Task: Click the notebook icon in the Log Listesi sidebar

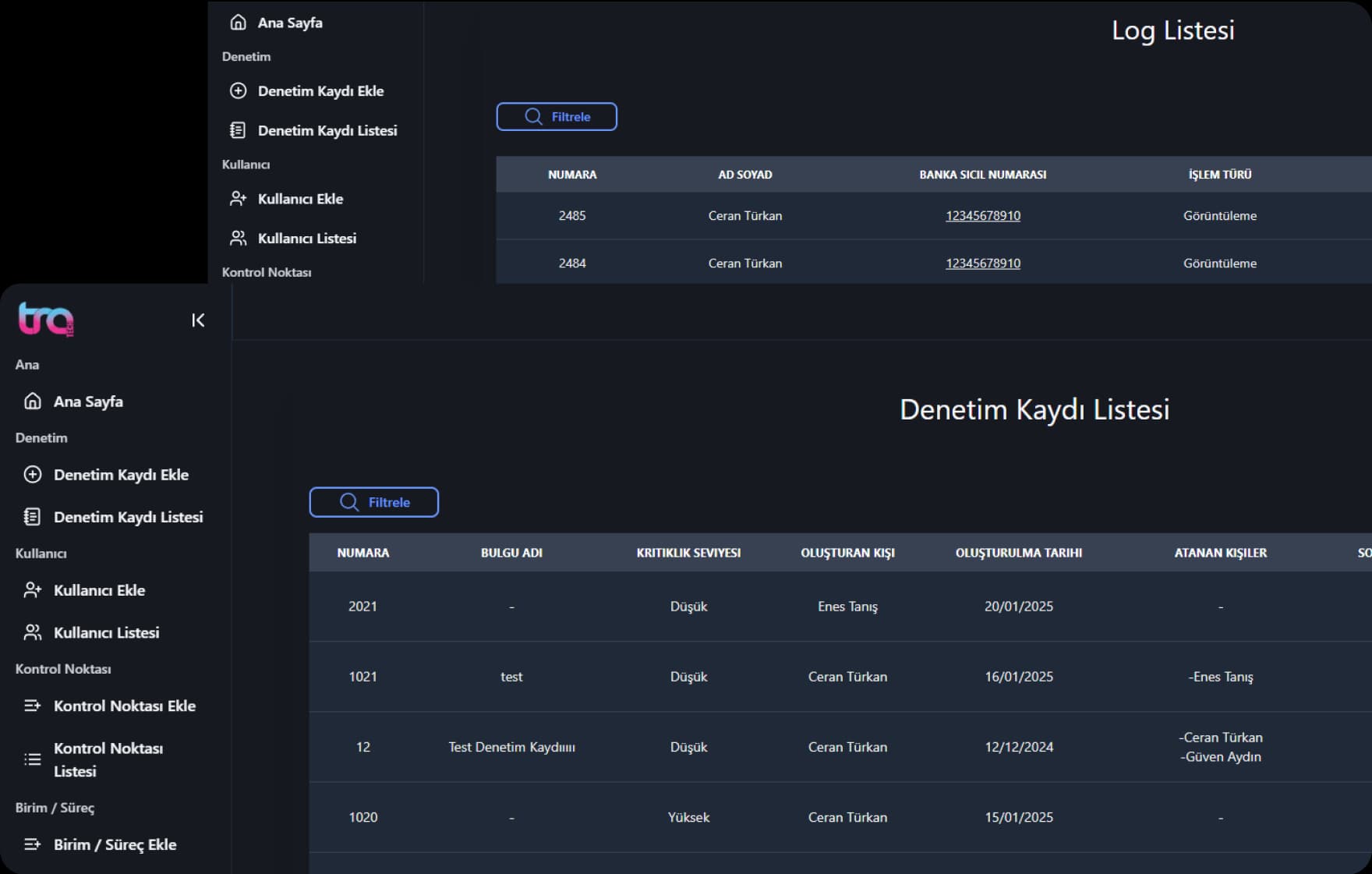Action: (239, 130)
